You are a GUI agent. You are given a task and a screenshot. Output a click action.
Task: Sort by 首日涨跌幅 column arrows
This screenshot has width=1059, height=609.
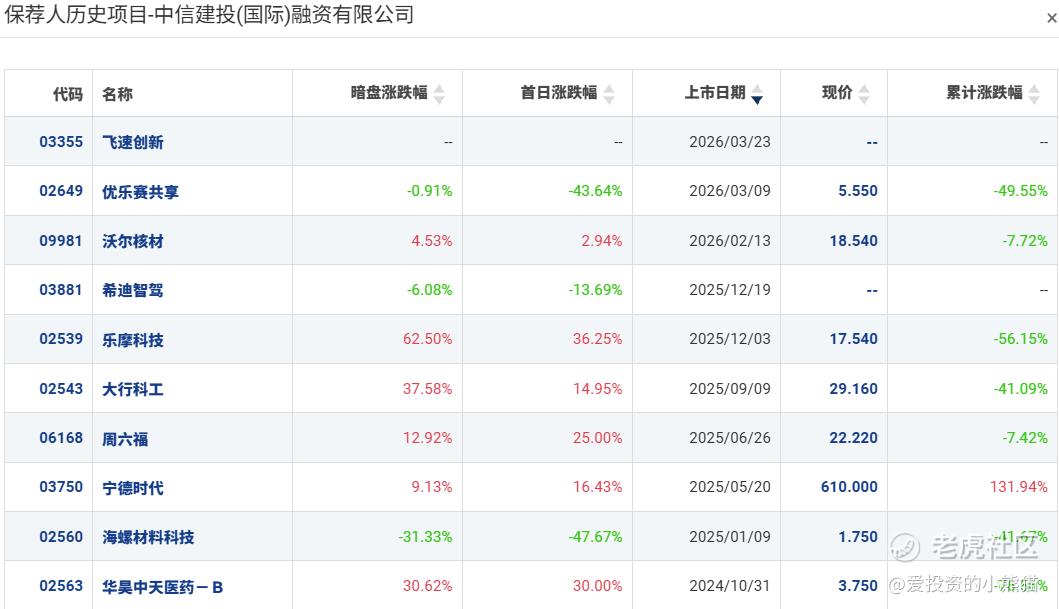pos(609,94)
